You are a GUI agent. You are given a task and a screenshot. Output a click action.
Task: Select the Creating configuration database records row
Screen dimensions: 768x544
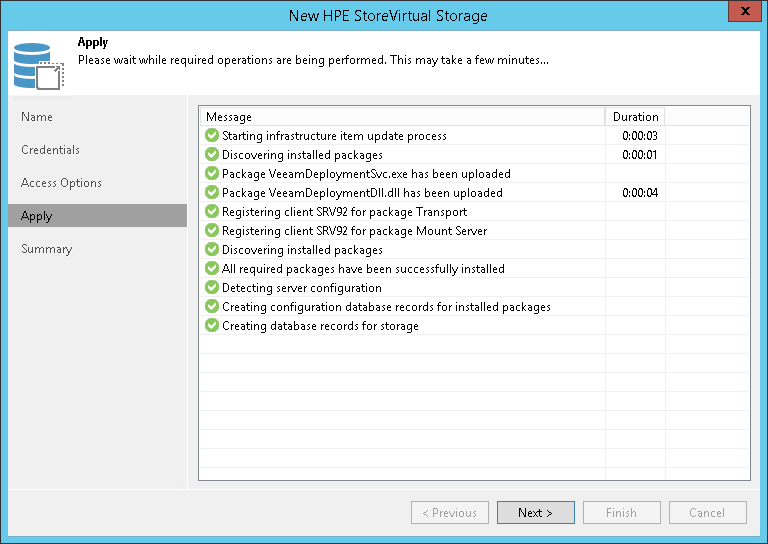[386, 307]
